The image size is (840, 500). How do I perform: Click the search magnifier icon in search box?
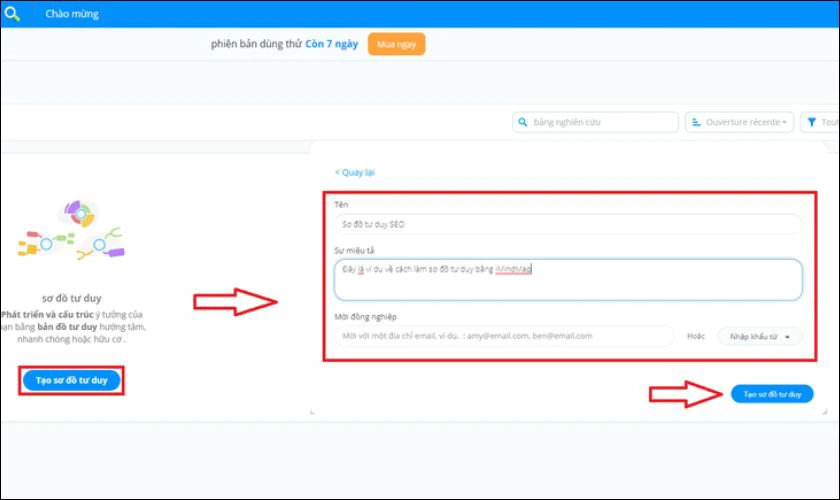523,122
